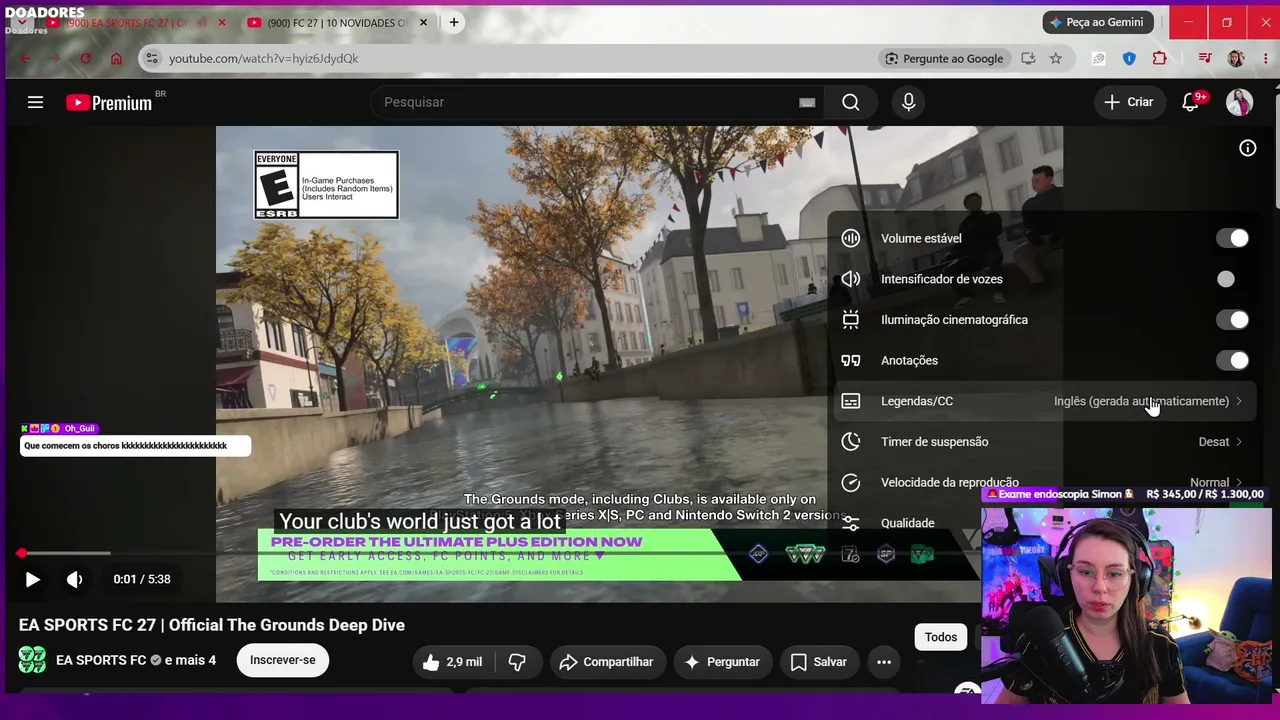1280x720 pixels.
Task: Click the video progress bar scrubber
Action: [x=21, y=553]
